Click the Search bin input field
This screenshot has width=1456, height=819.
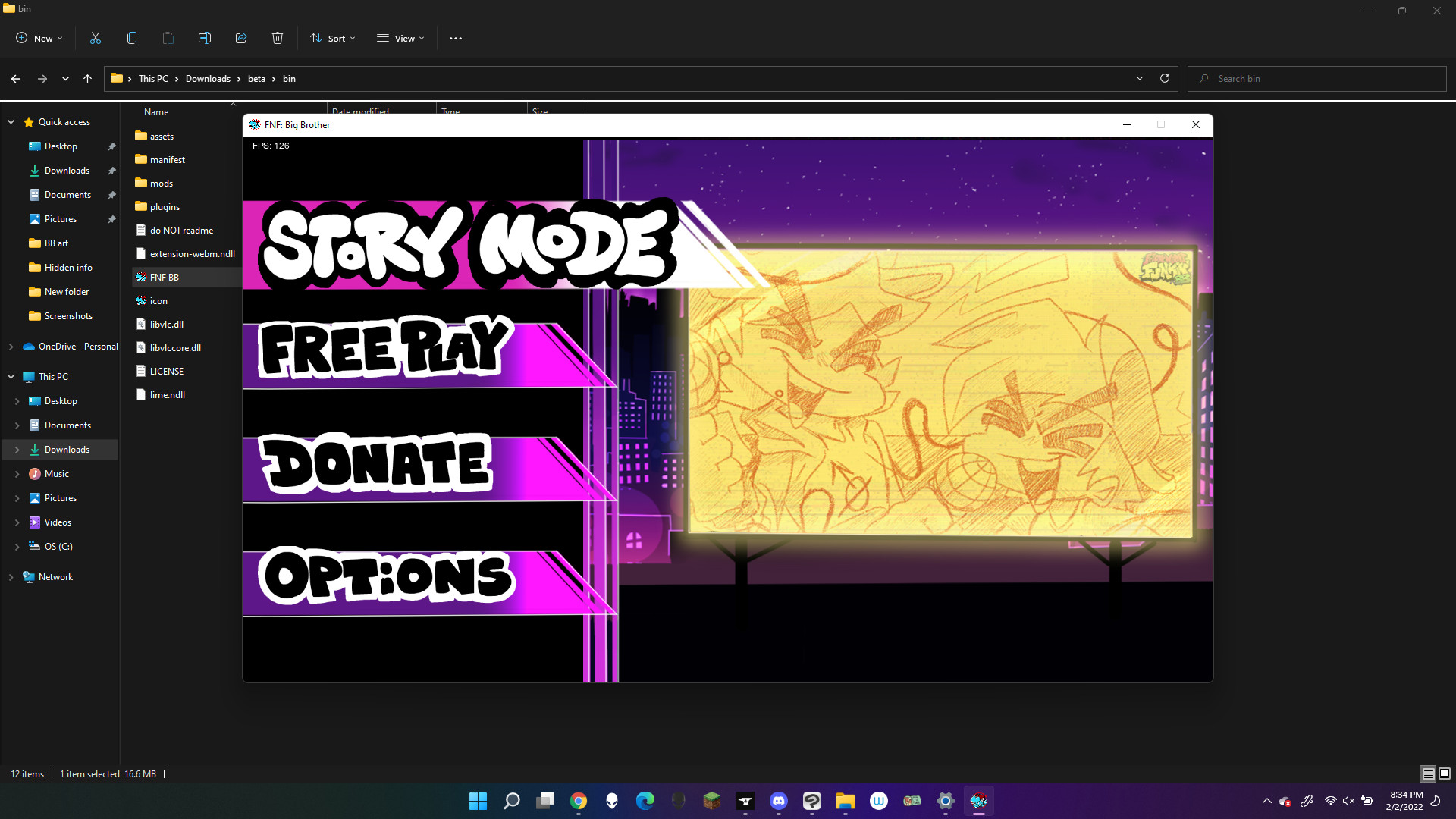click(1316, 79)
